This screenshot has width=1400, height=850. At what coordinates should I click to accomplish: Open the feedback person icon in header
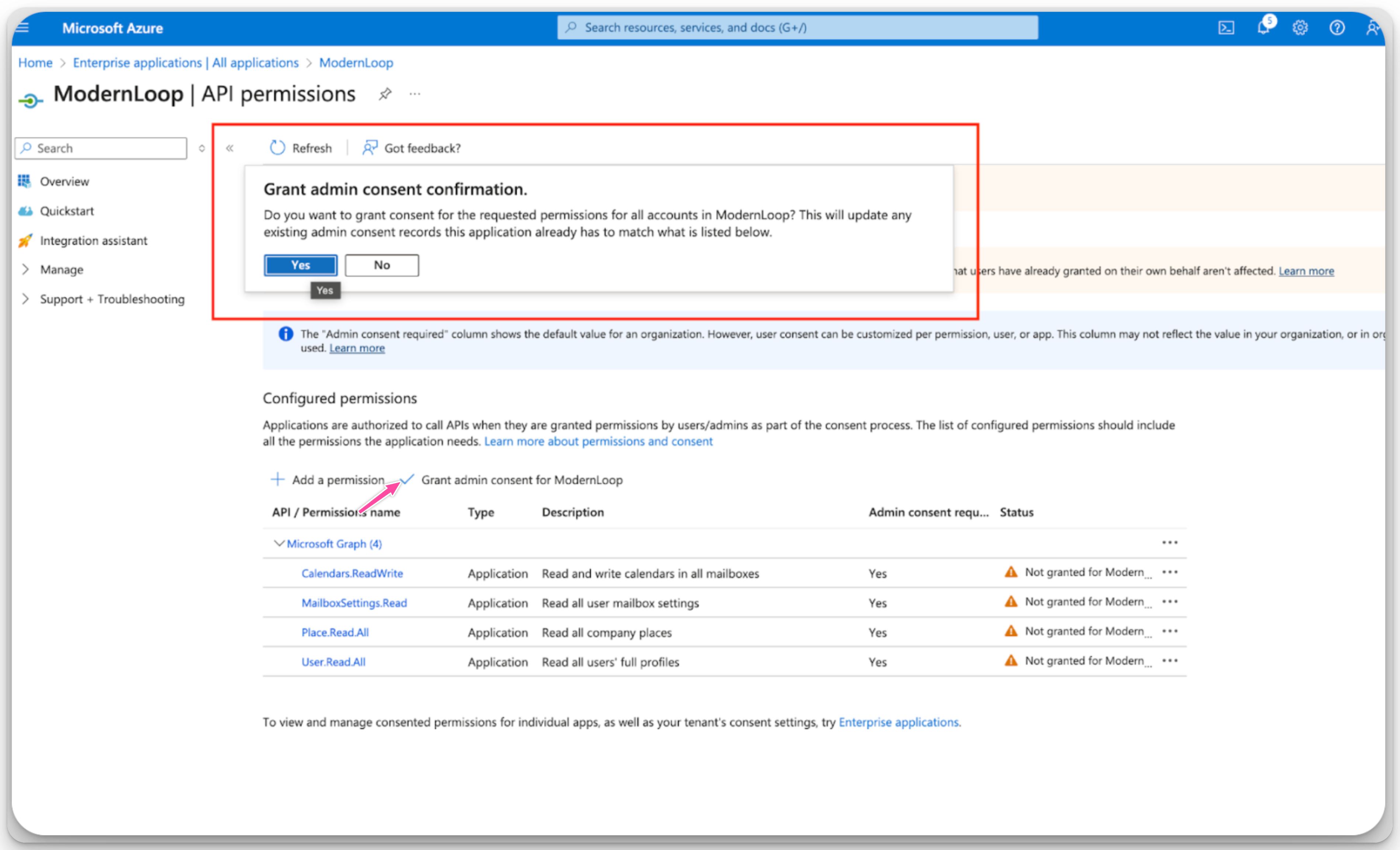[x=1373, y=28]
